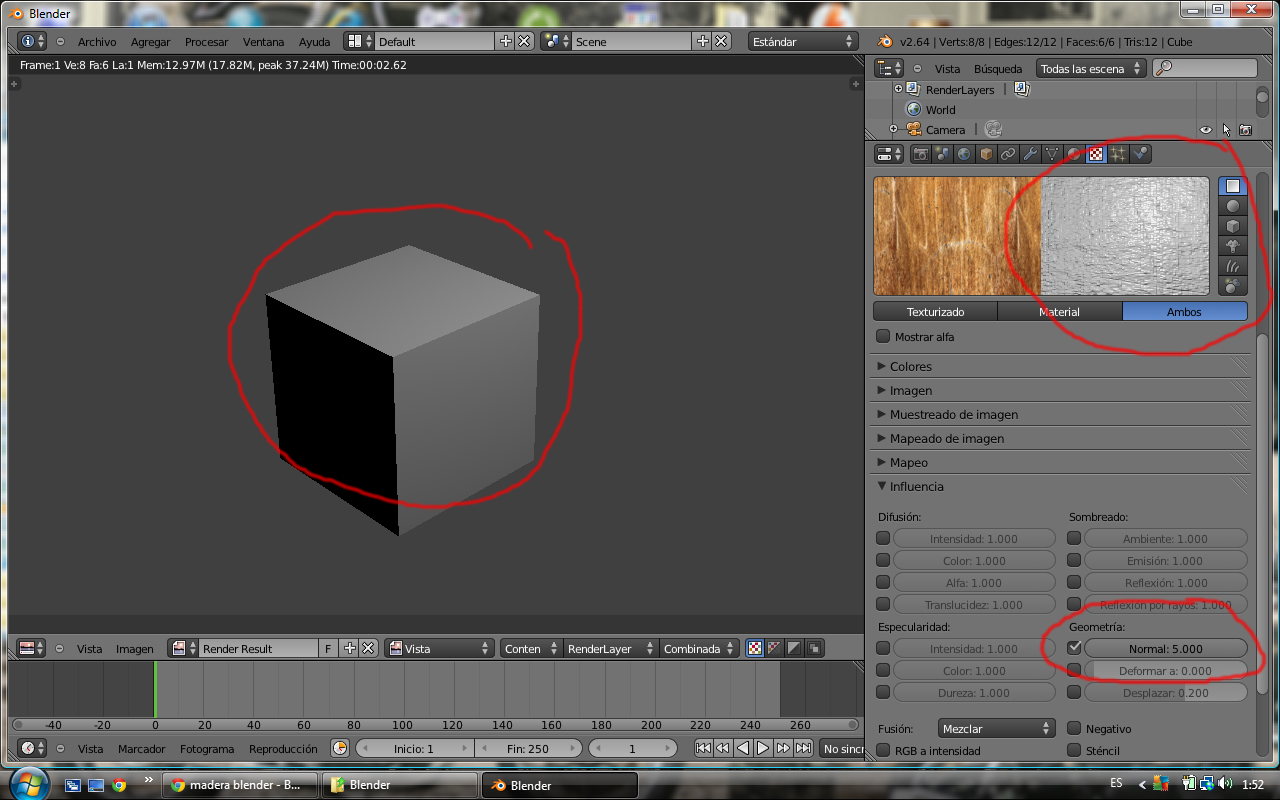Click the play animation forward button
This screenshot has width=1280, height=800.
click(x=763, y=748)
